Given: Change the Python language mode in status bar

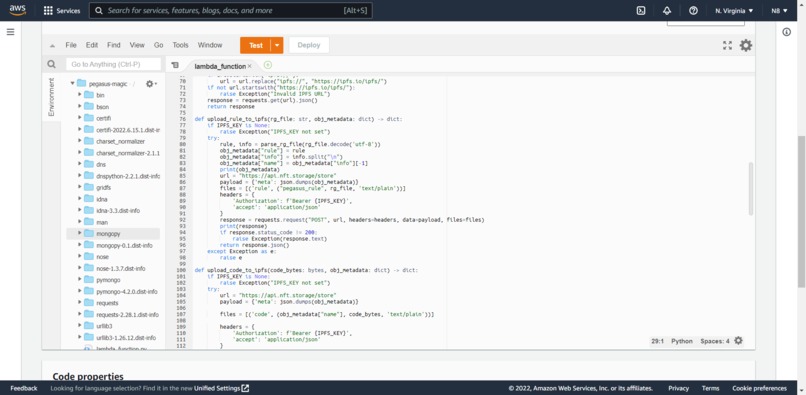Looking at the screenshot, I should [682, 341].
